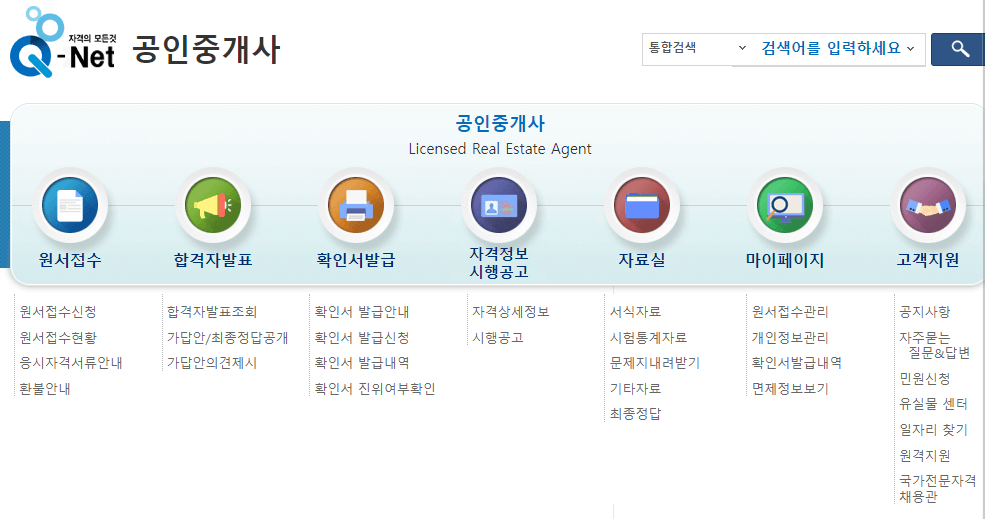The height and width of the screenshot is (519, 985).
Task: Open the 합격자발표 megaphone icon
Action: pos(213,205)
